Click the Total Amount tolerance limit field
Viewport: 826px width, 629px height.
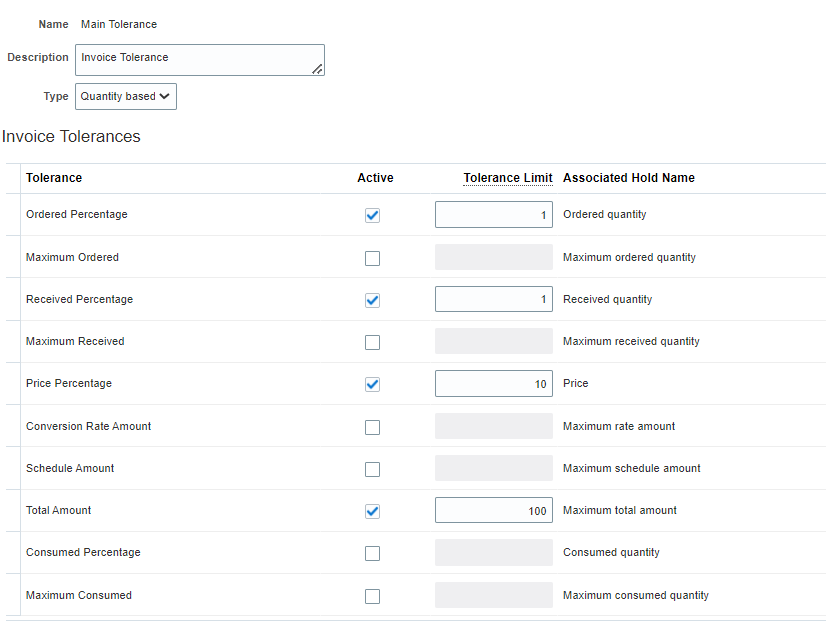pyautogui.click(x=494, y=510)
